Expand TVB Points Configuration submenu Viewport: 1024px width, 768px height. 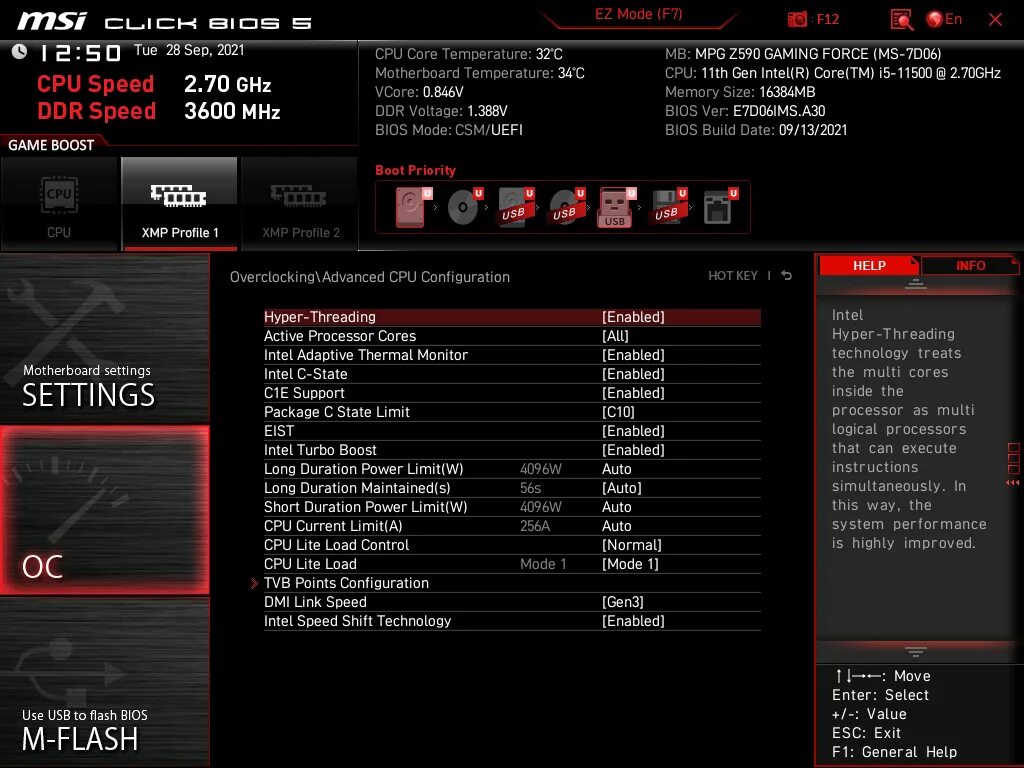346,583
